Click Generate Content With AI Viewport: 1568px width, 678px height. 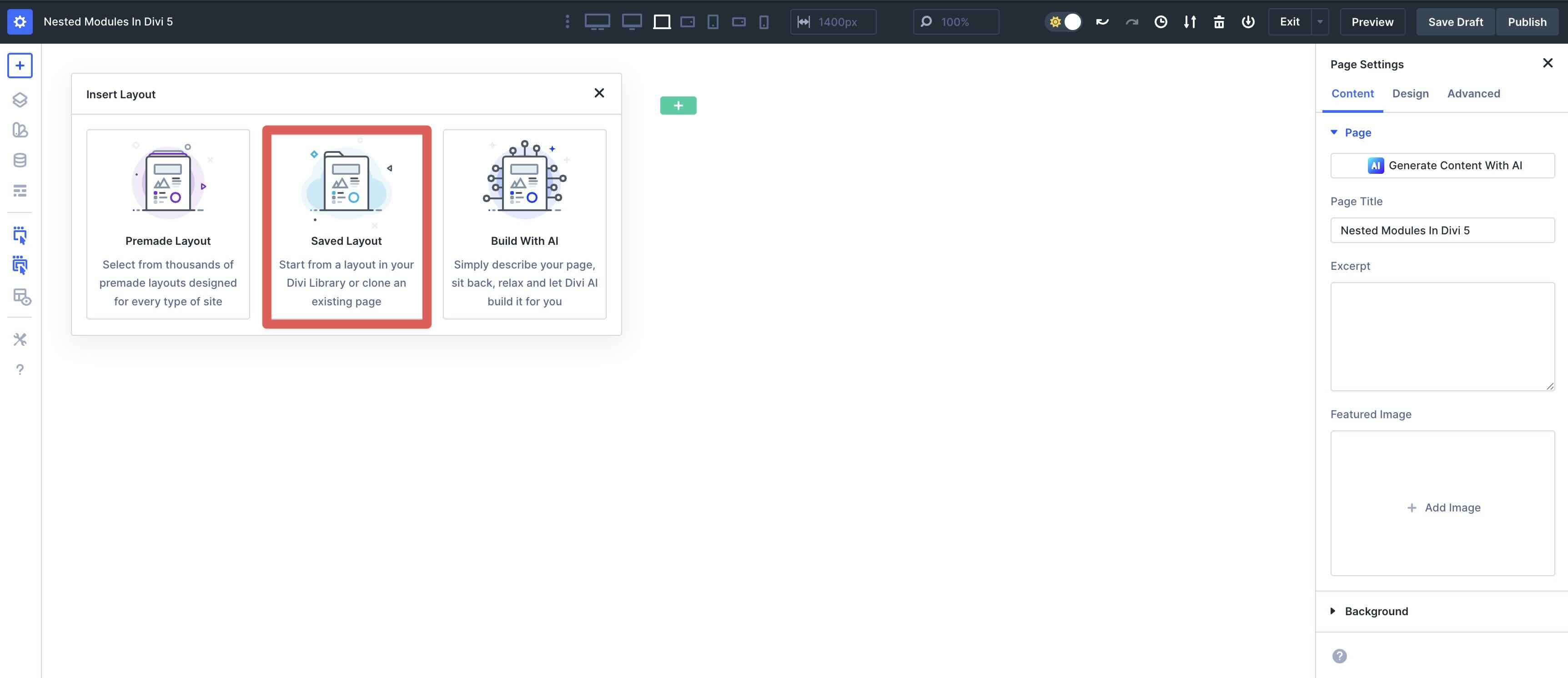coord(1442,165)
